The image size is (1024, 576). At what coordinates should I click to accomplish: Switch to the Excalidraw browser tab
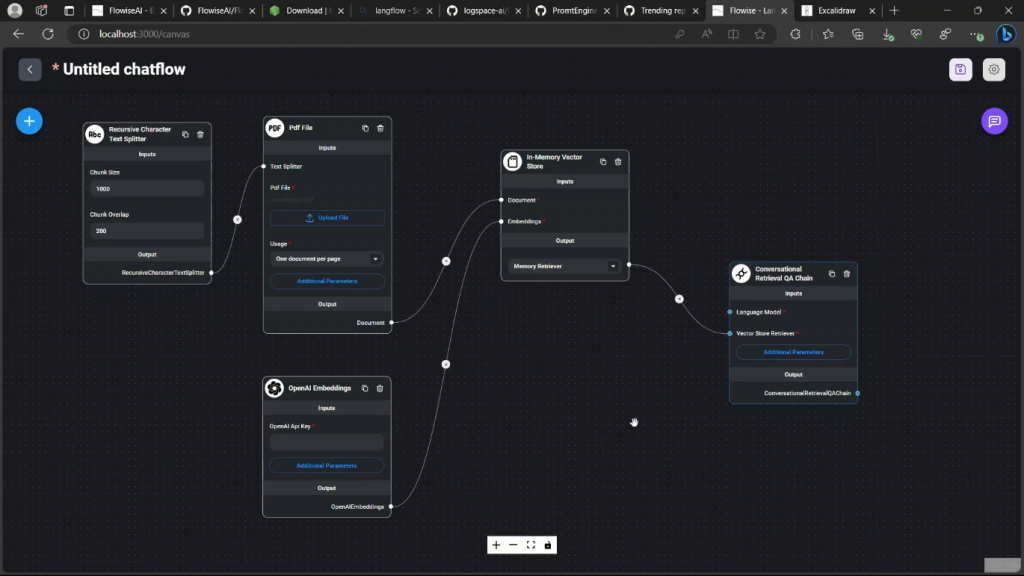[x=839, y=10]
